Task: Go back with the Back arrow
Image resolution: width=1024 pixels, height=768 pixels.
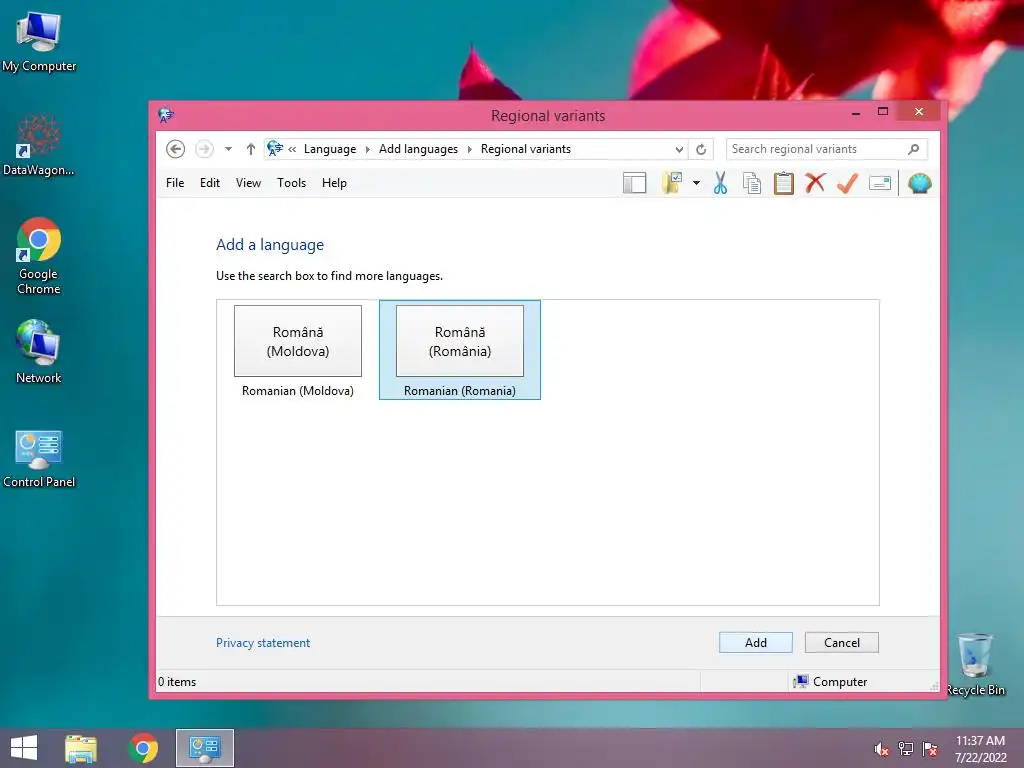Action: (x=175, y=149)
